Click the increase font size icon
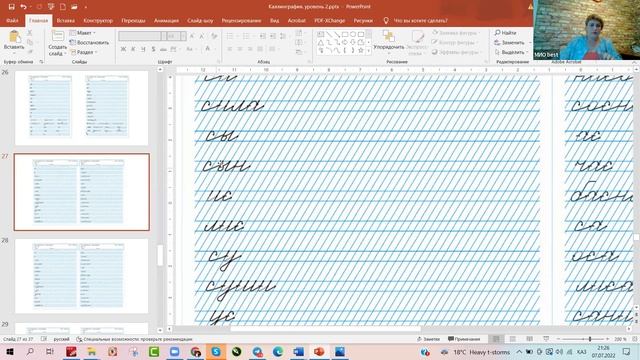 pyautogui.click(x=192, y=36)
